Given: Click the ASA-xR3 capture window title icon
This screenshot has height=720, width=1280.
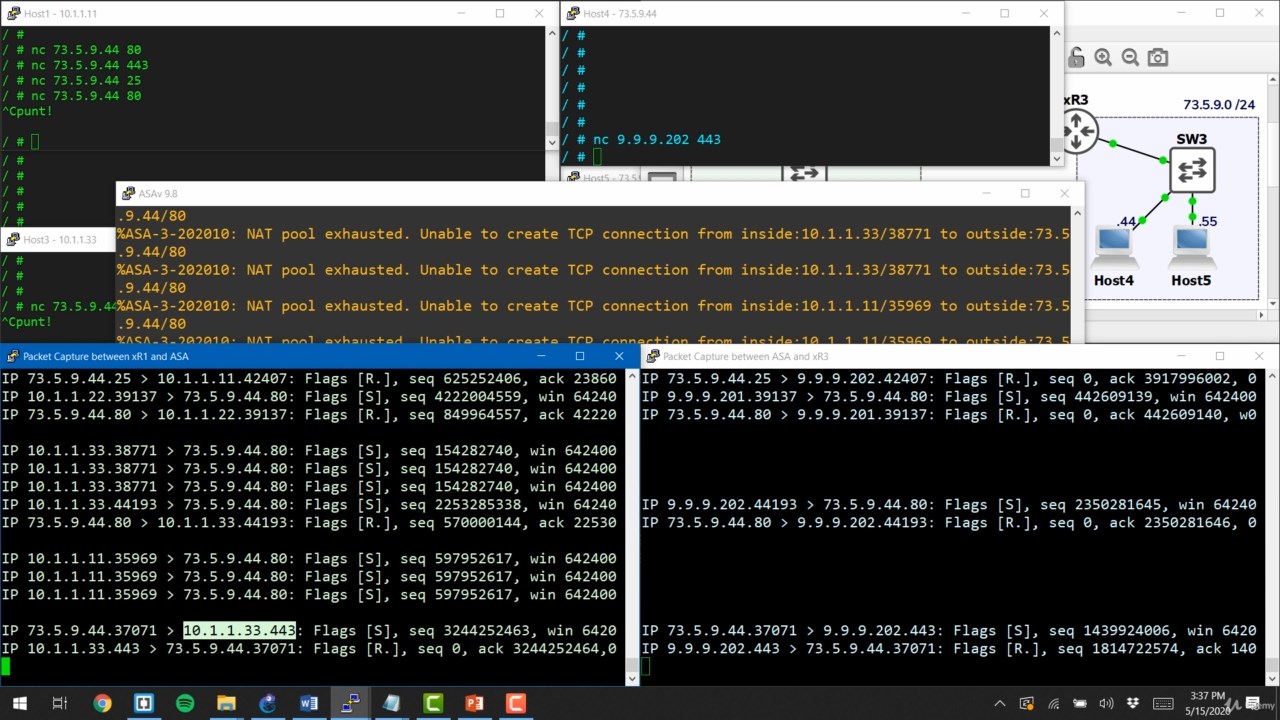Looking at the screenshot, I should point(653,356).
